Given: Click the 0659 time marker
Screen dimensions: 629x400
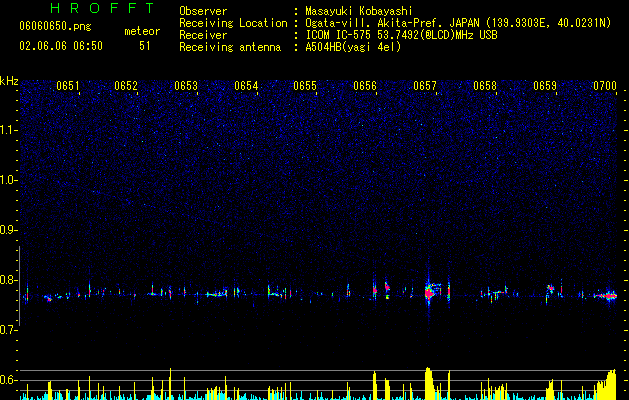Looking at the screenshot, I should [545, 86].
